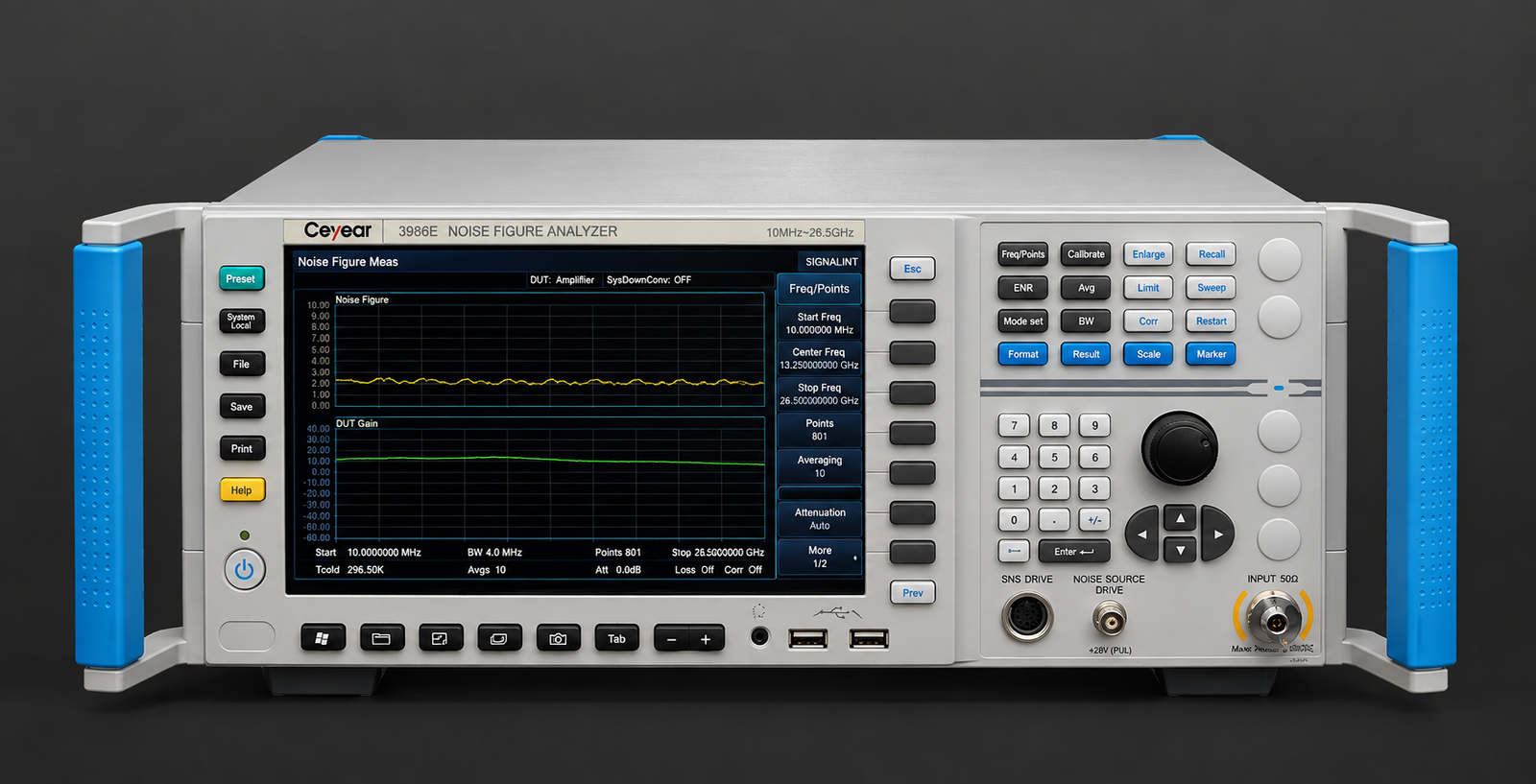Click the Enter key

pos(1074,552)
